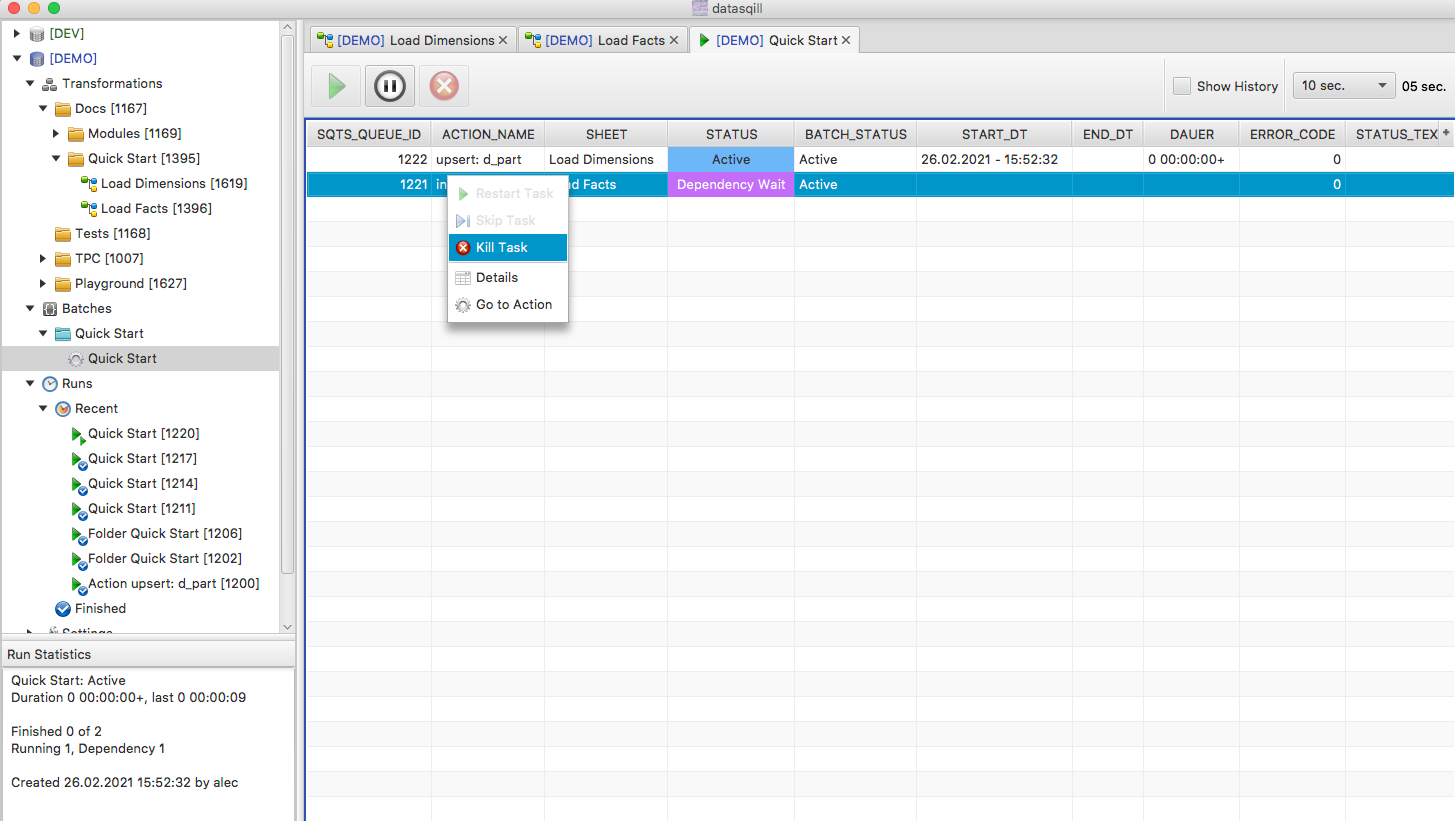Open run Quick Start [1220] icon
This screenshot has height=821, width=1455.
click(77, 434)
